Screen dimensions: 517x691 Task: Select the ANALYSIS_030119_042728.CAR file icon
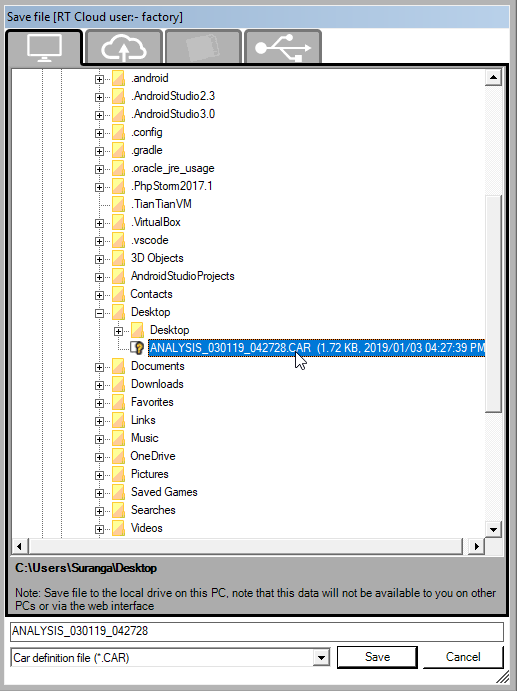coord(138,348)
